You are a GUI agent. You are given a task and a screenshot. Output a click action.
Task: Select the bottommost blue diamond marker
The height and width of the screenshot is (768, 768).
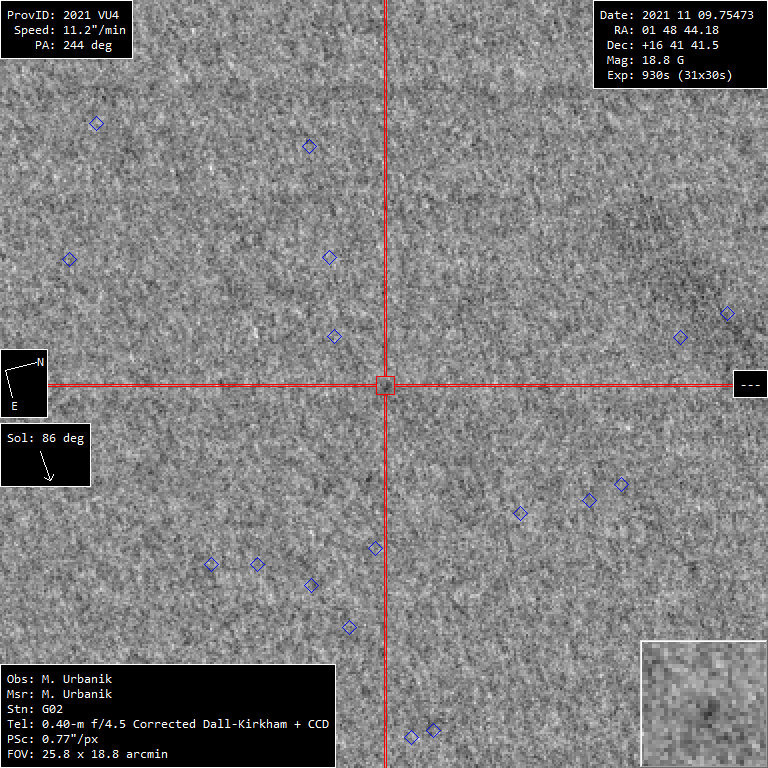click(x=411, y=737)
